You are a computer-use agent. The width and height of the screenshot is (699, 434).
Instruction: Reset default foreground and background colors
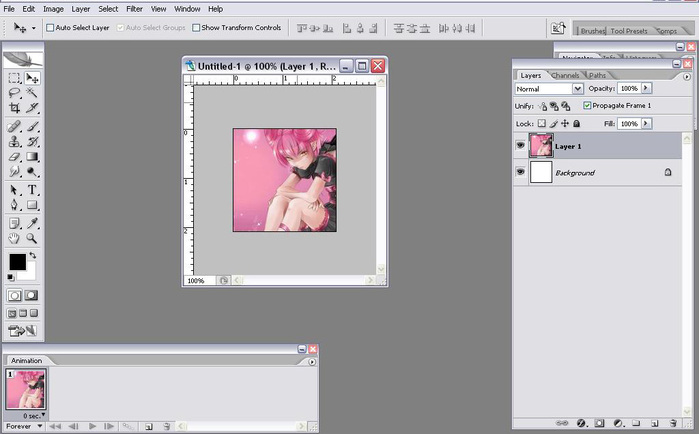coord(11,278)
